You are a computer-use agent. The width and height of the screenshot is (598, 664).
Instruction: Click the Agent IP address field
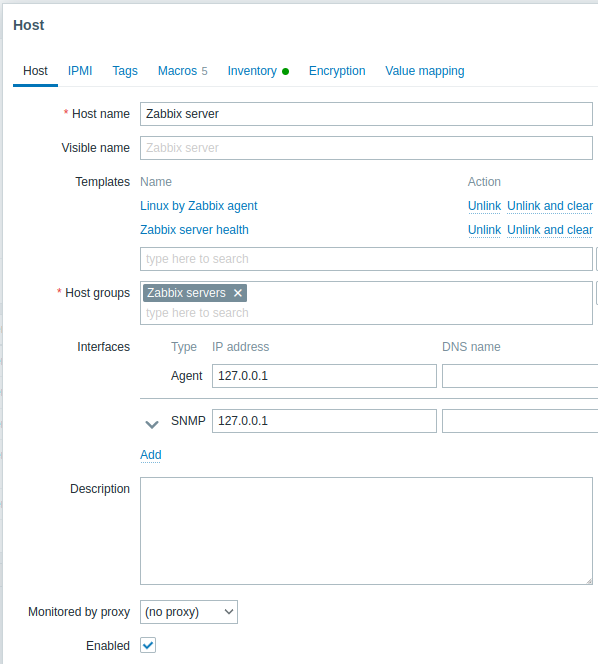[324, 376]
